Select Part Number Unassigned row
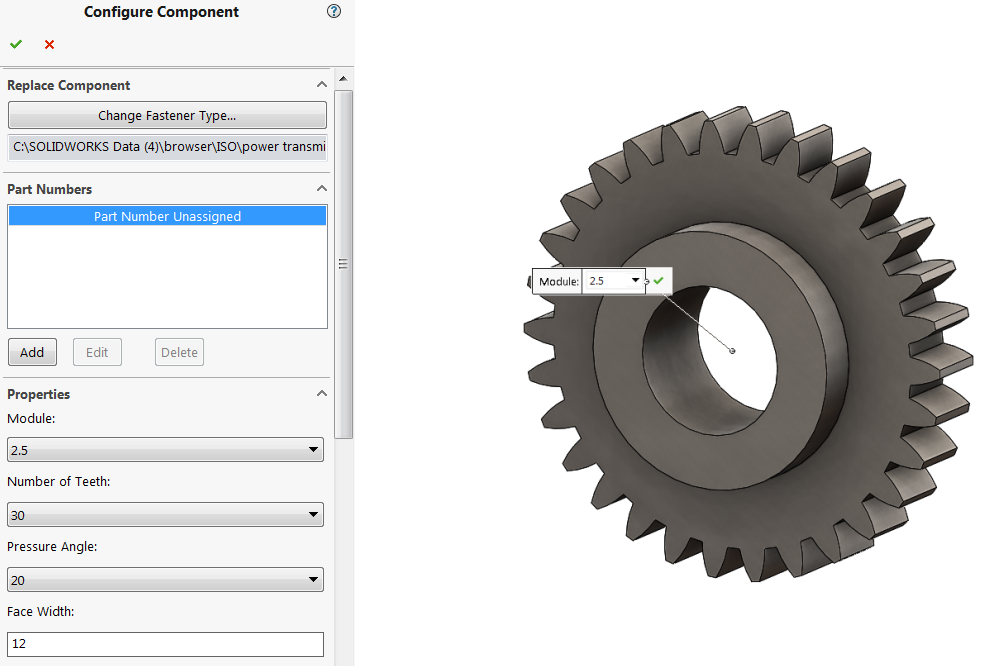Viewport: 995px width, 666px height. pyautogui.click(x=168, y=216)
